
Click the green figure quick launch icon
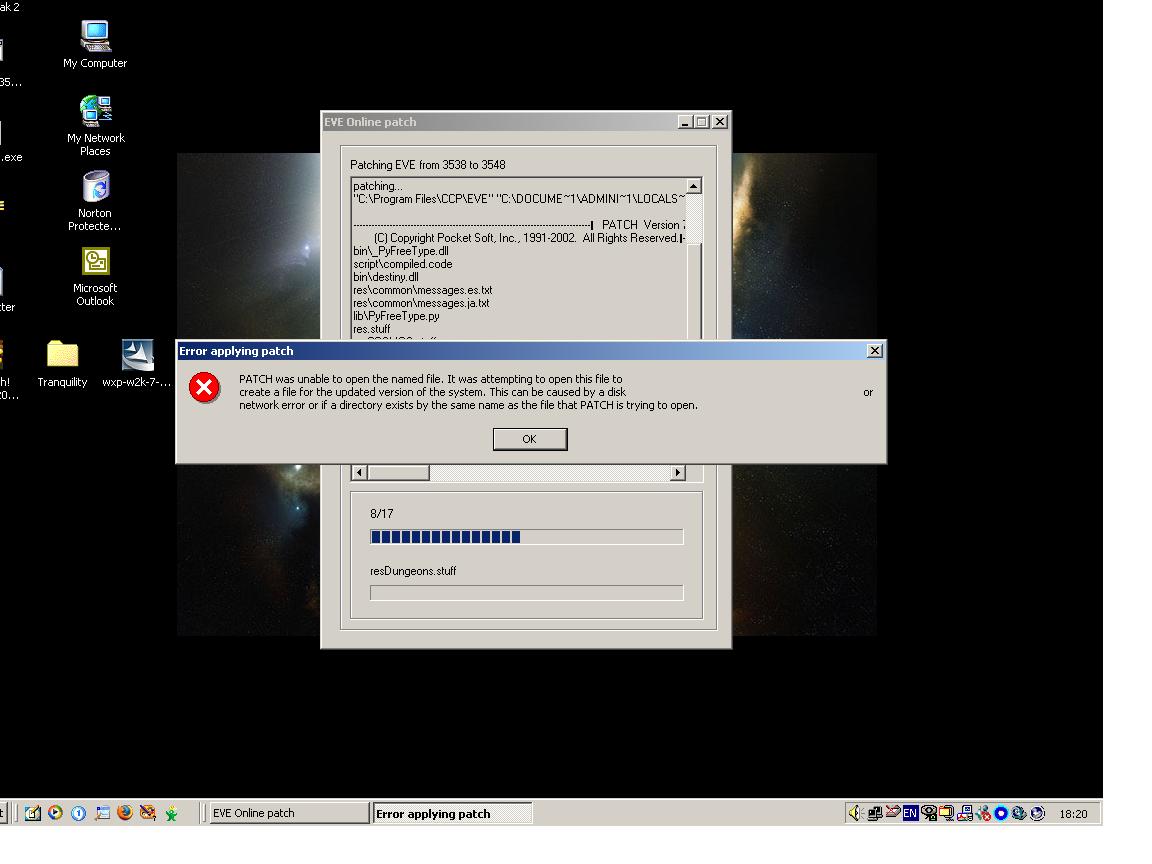(171, 813)
